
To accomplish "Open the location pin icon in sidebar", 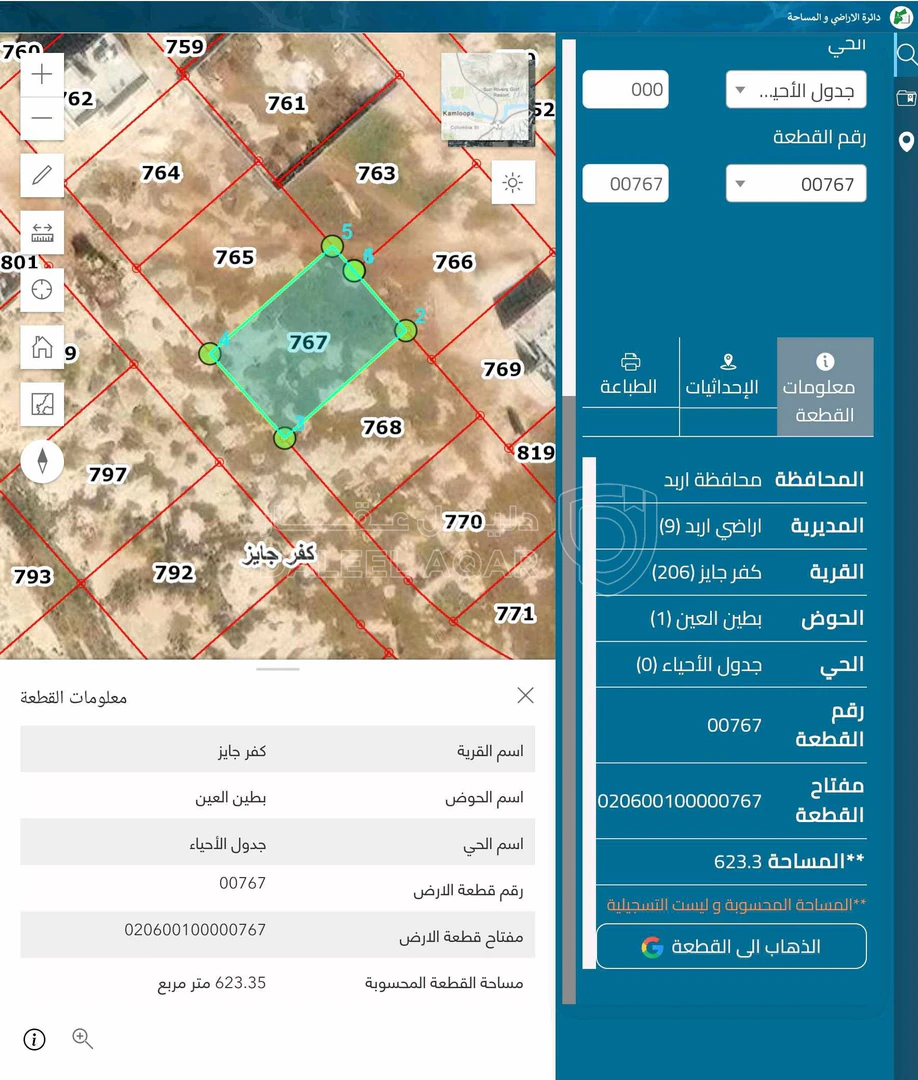I will [x=906, y=142].
